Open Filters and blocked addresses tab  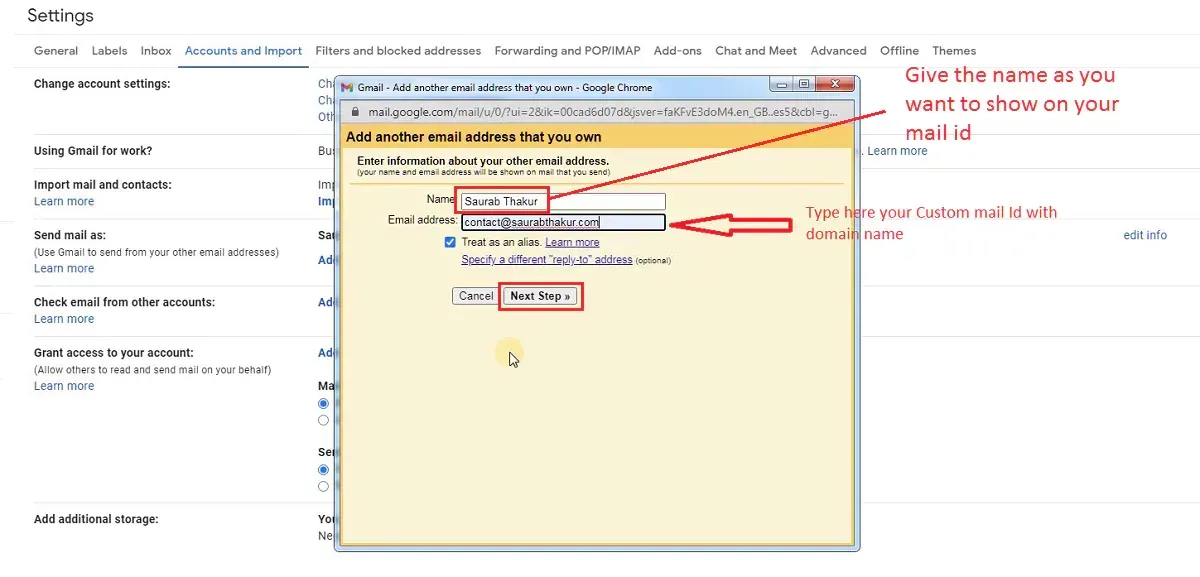click(398, 51)
